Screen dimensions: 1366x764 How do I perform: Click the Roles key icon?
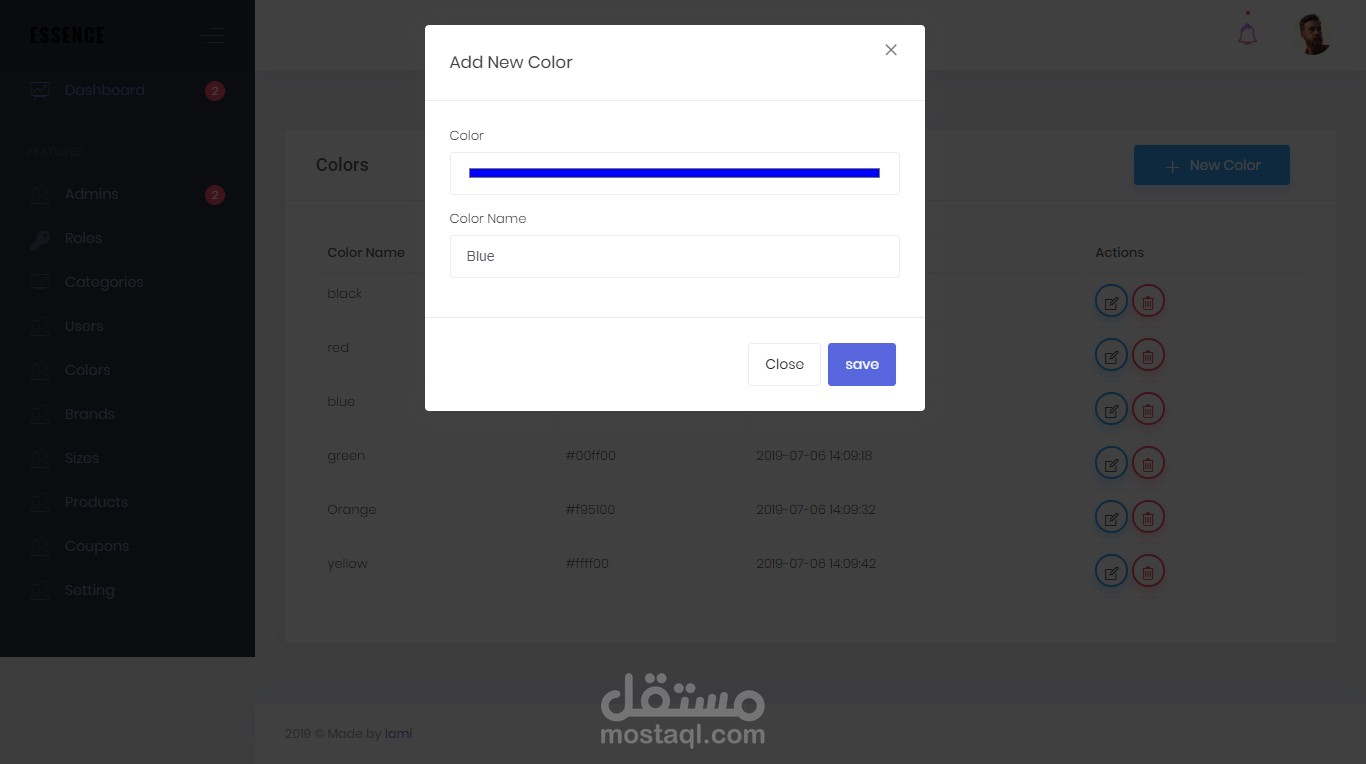pos(39,239)
